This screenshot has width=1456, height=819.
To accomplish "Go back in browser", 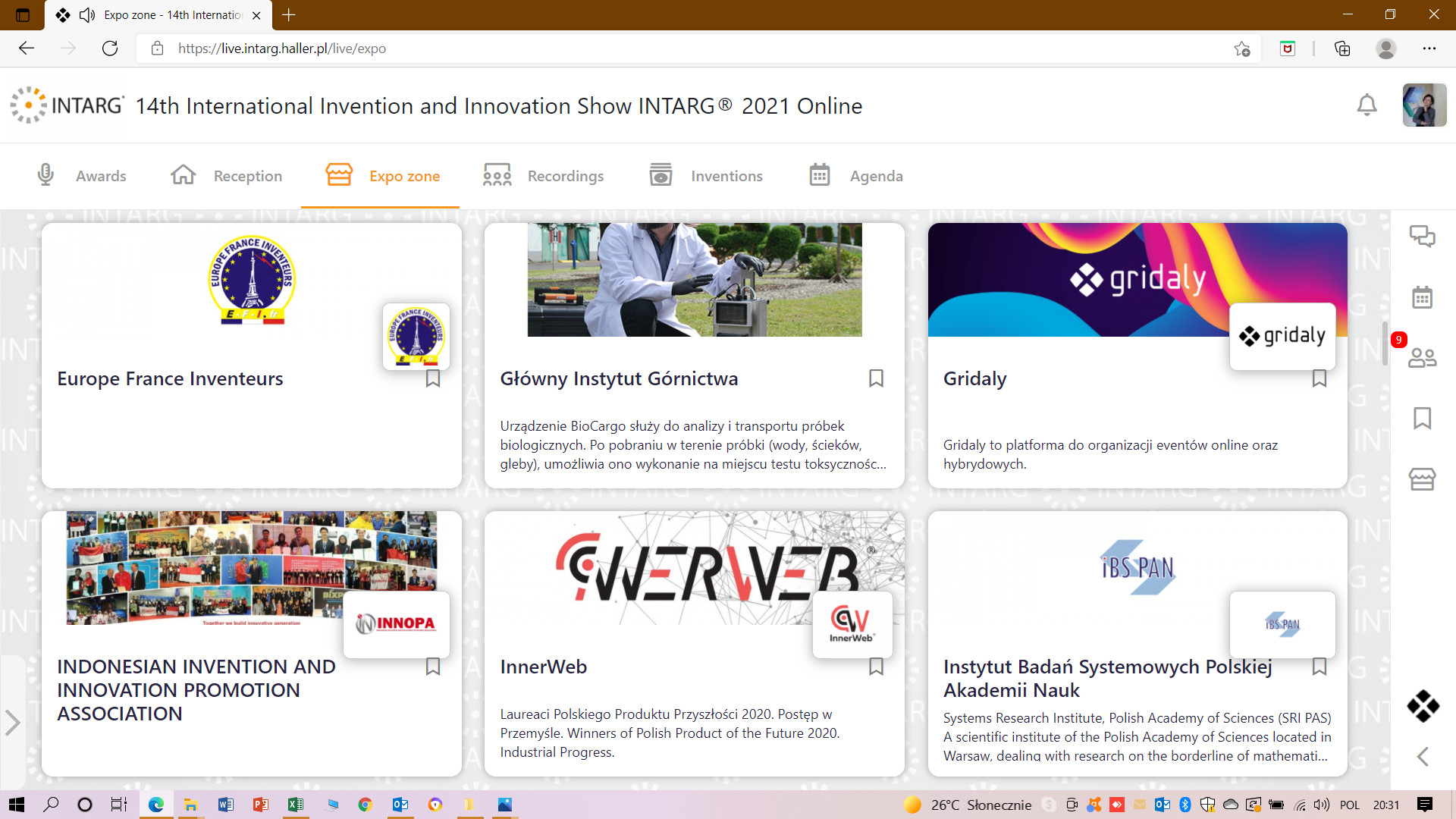I will pyautogui.click(x=27, y=49).
